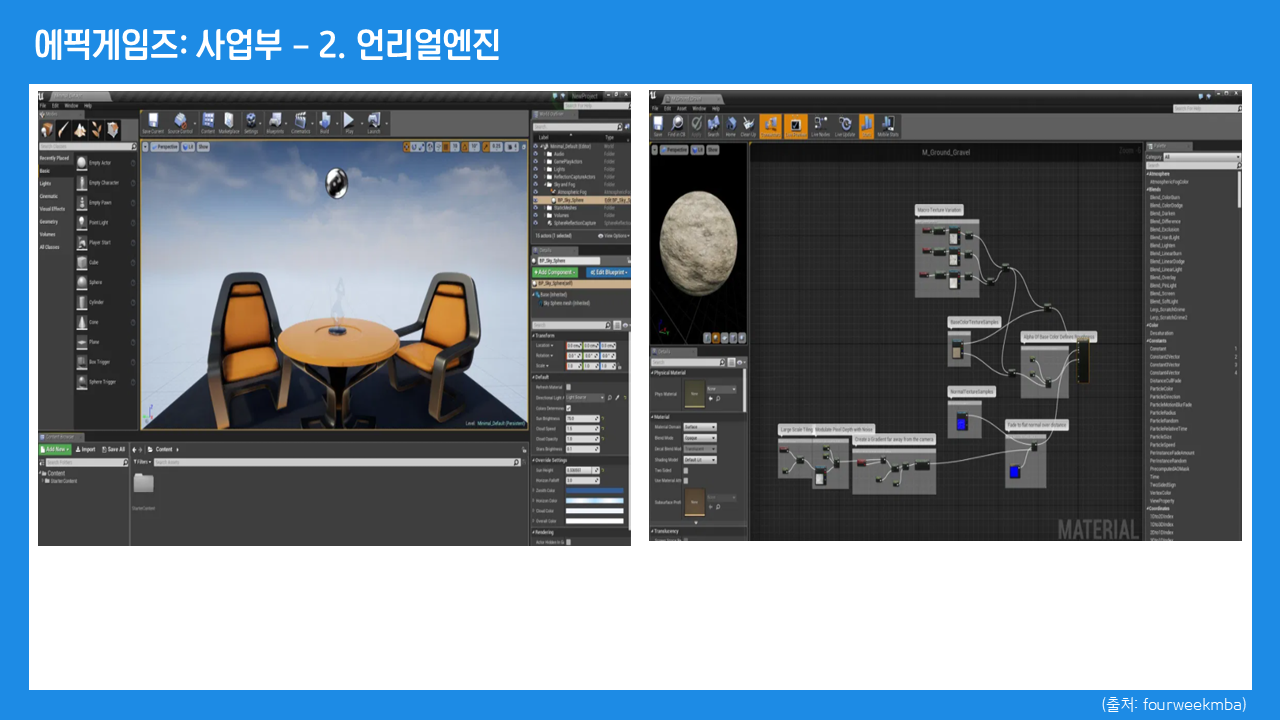Click the Cinematics toolbar icon
Image resolution: width=1280 pixels, height=720 pixels.
pyautogui.click(x=300, y=122)
